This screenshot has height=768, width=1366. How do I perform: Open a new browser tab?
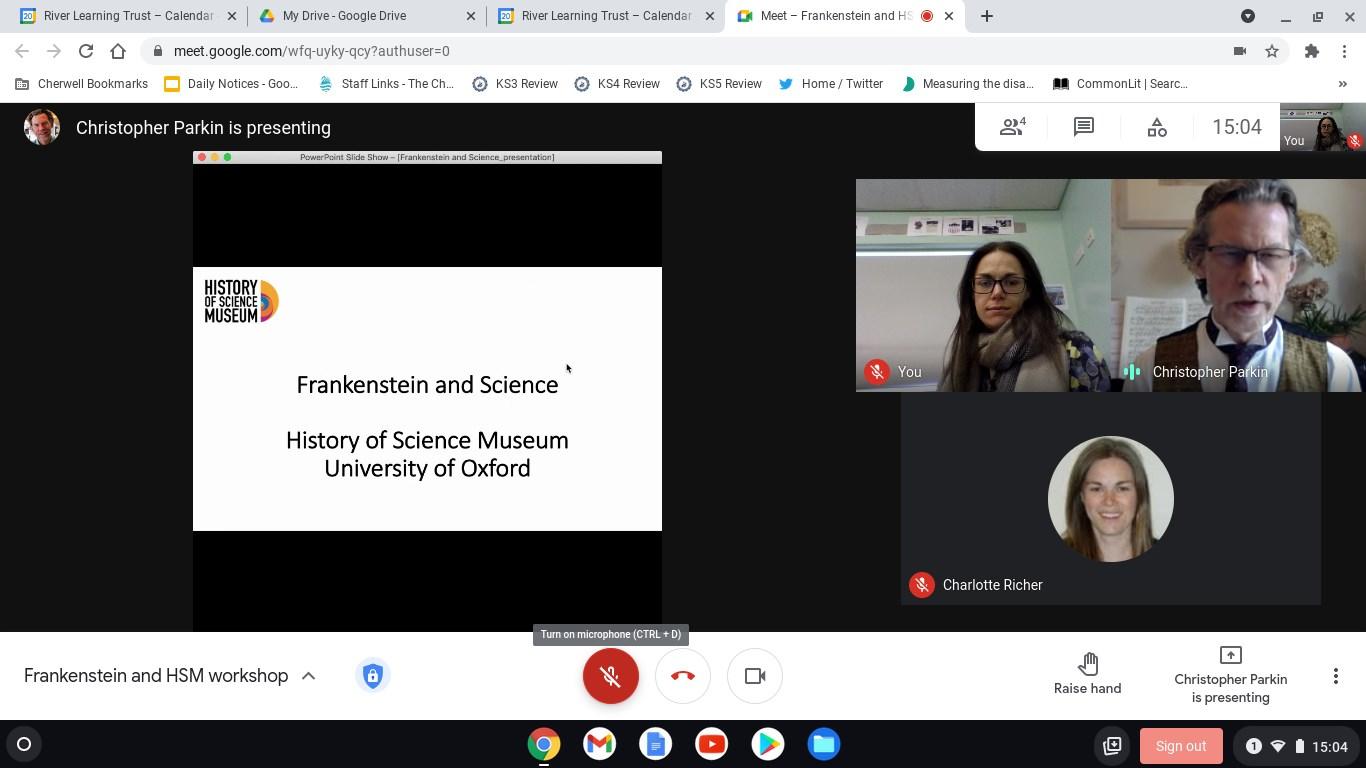987,16
